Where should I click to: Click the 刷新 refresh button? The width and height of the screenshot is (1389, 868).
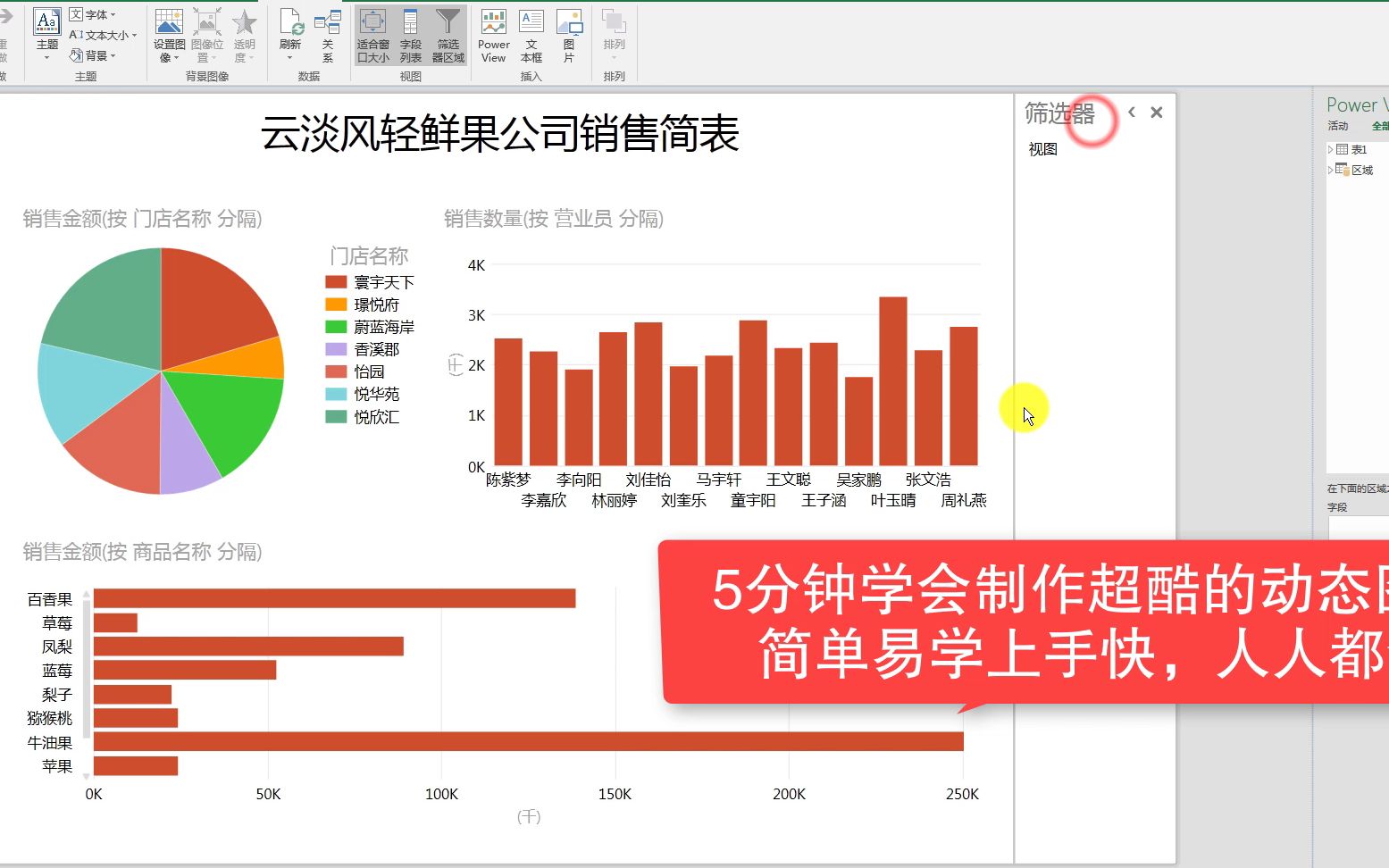[290, 34]
